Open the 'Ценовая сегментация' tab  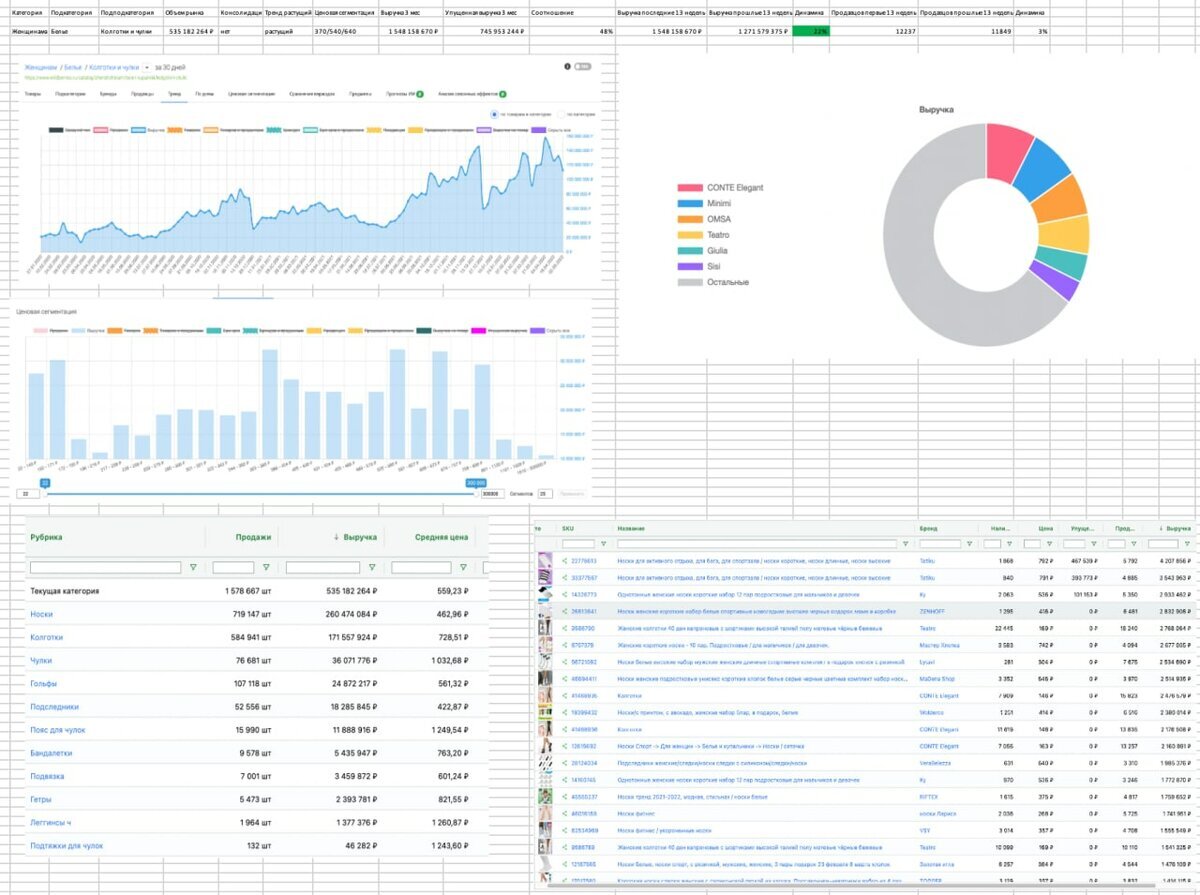[x=251, y=94]
